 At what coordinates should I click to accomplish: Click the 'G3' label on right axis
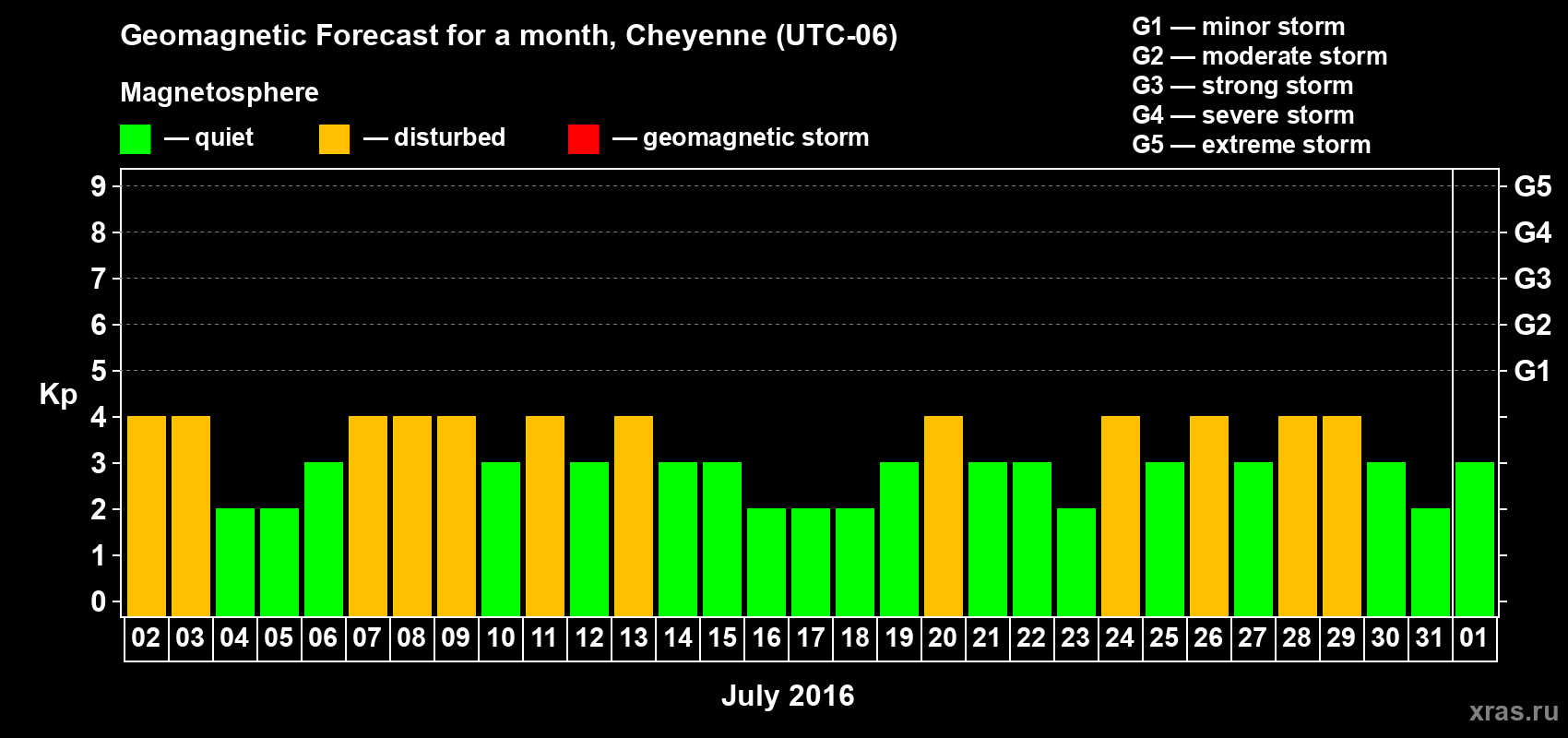point(1533,279)
